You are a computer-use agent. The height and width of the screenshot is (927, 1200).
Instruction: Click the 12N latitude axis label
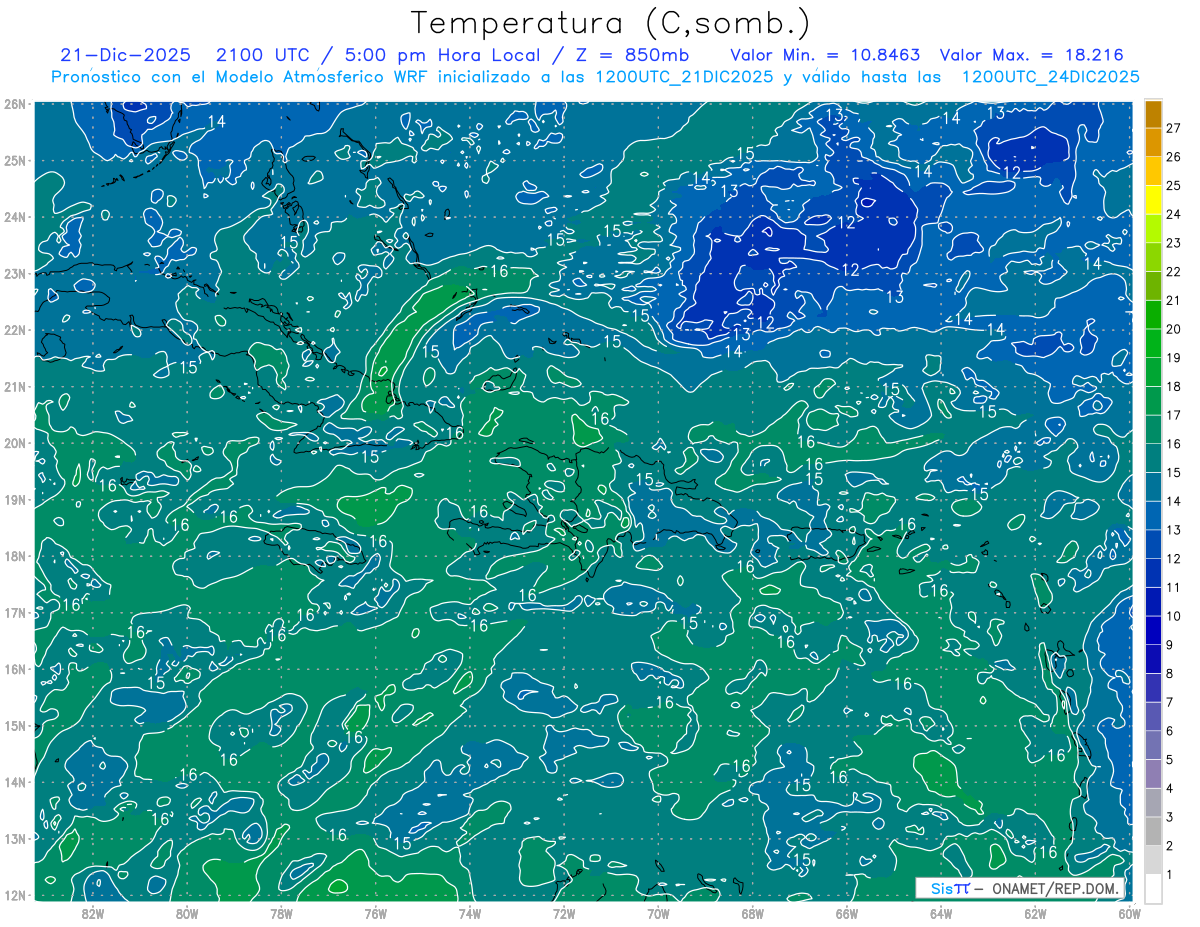pyautogui.click(x=15, y=895)
